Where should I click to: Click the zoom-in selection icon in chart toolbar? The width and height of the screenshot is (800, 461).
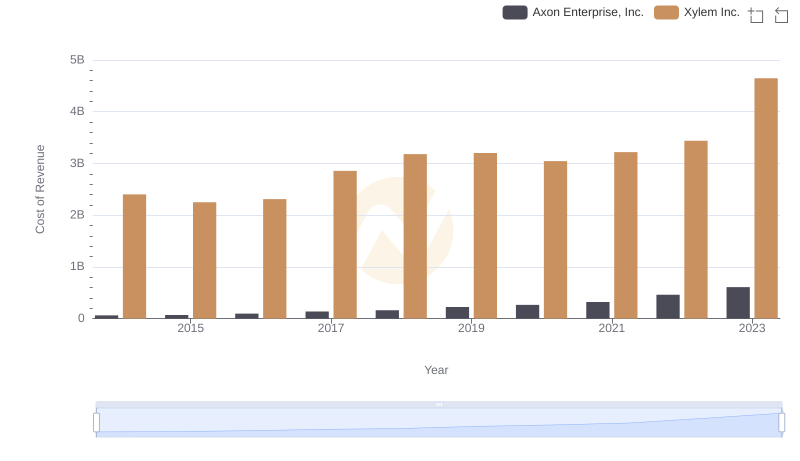(x=756, y=15)
